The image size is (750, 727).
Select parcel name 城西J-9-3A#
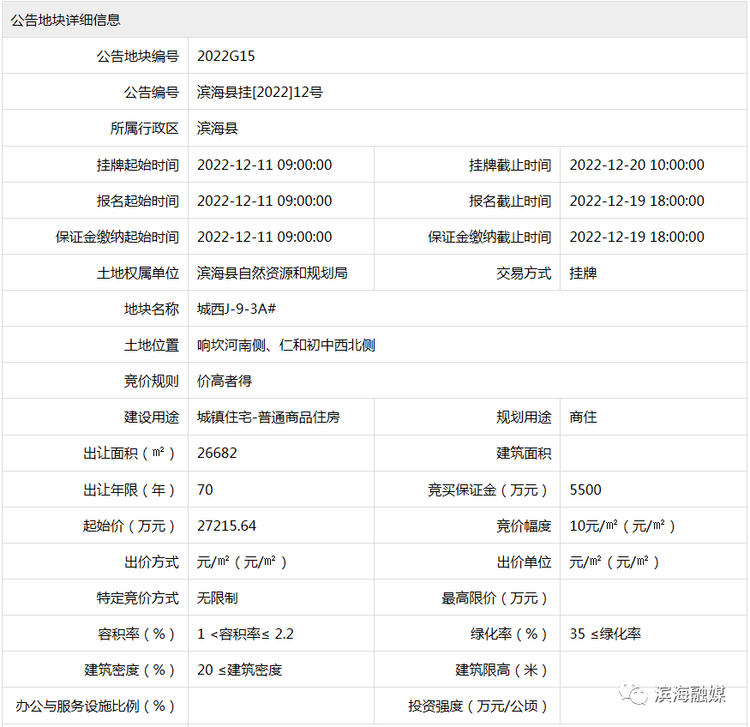pos(236,309)
